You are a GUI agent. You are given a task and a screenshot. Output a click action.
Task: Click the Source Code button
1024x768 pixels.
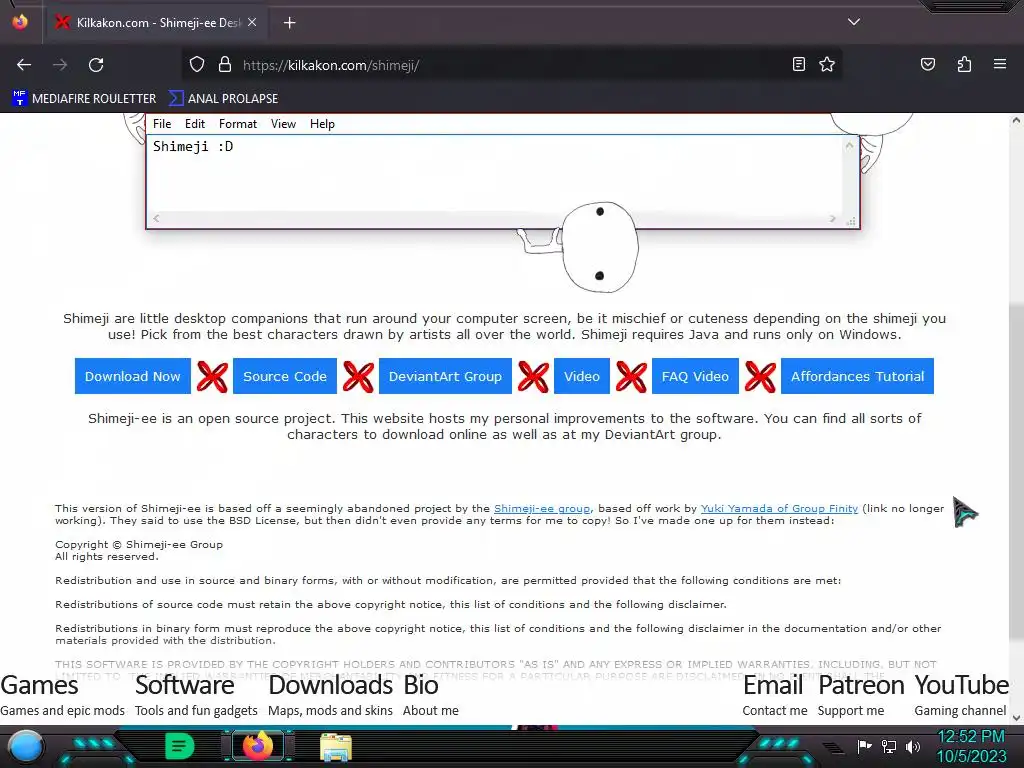click(285, 376)
